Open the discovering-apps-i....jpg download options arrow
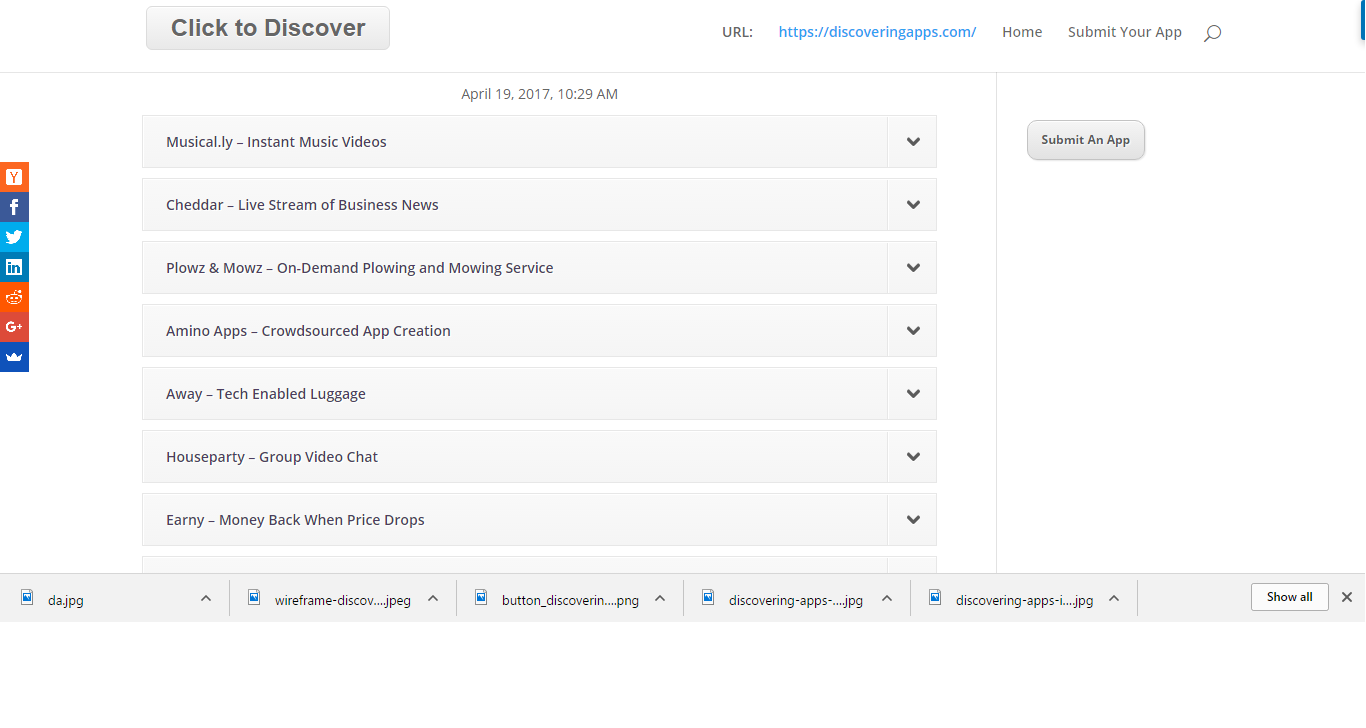The height and width of the screenshot is (728, 1366). (x=1114, y=598)
